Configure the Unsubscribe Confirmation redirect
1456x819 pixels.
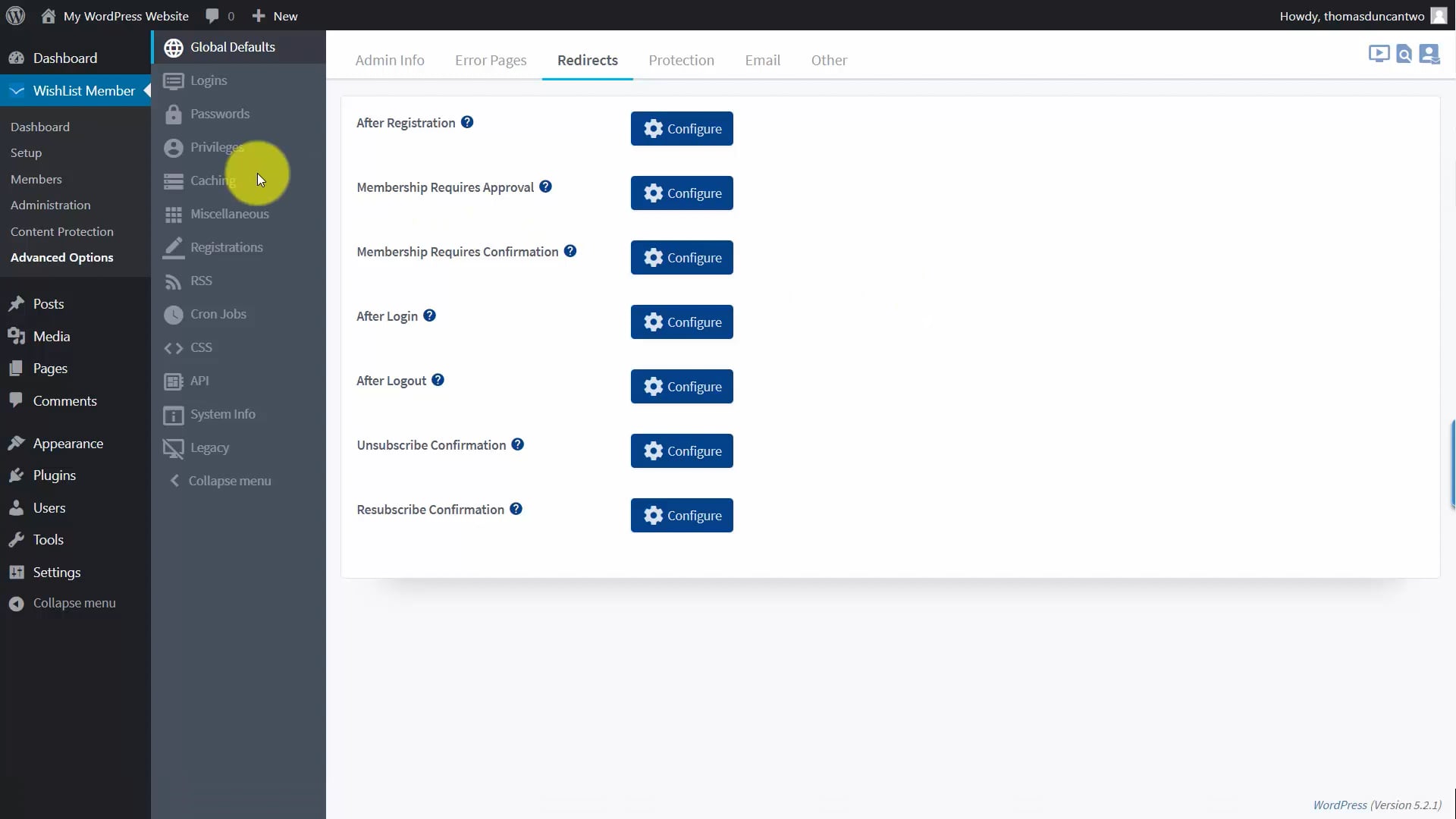[x=682, y=450]
